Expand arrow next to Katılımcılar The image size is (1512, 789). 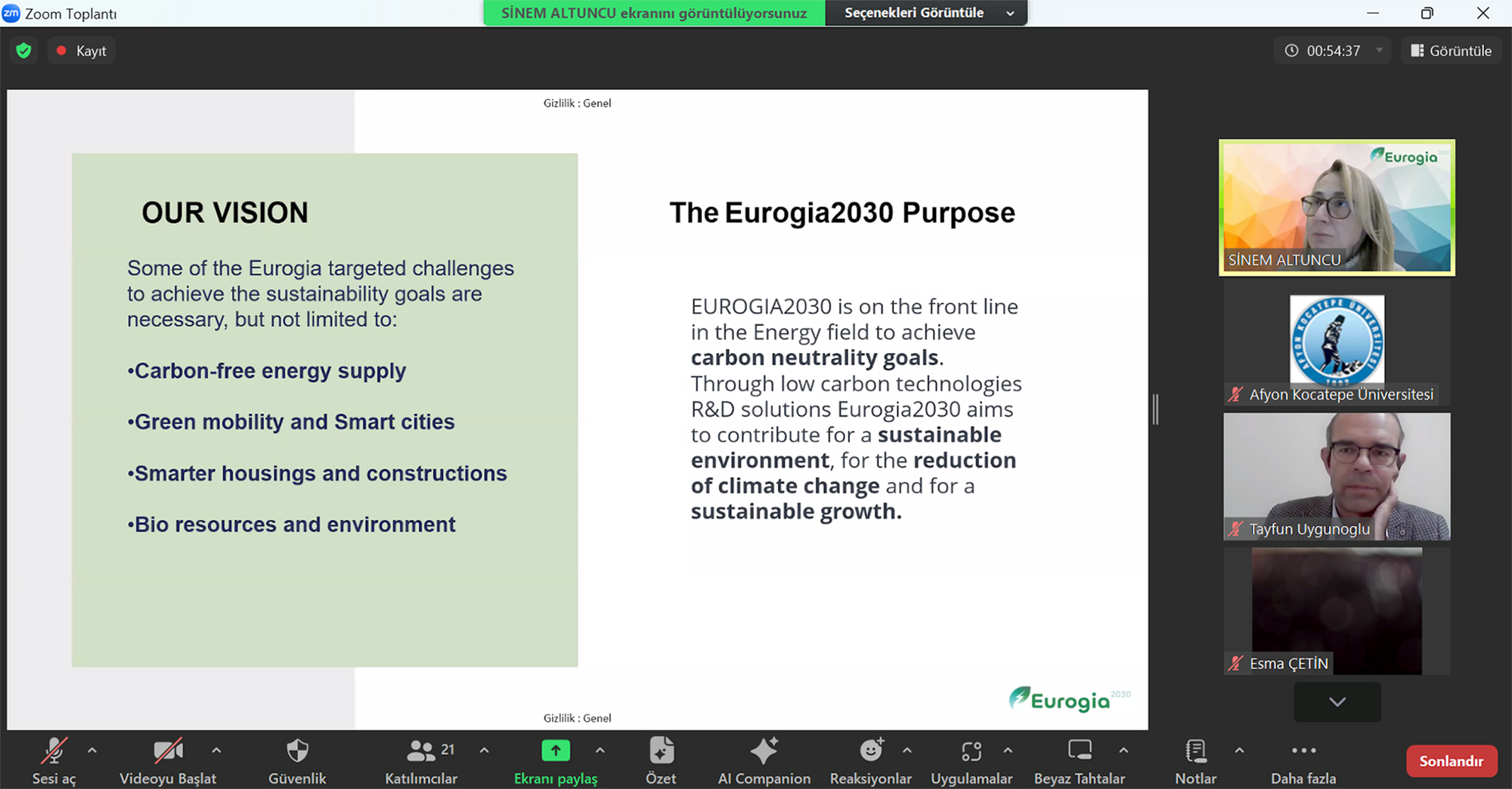point(485,750)
